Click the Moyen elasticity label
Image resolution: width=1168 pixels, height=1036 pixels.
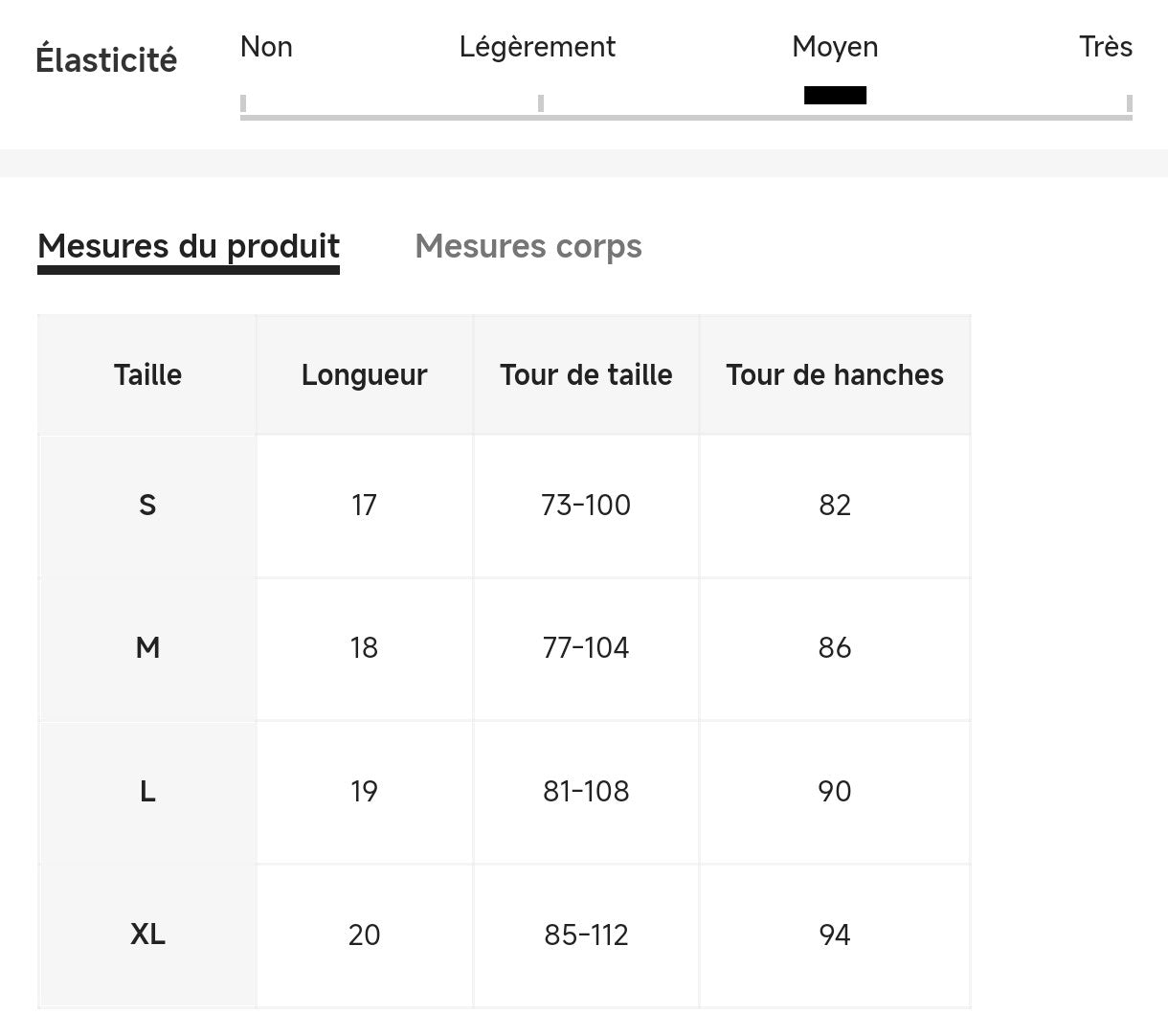835,47
